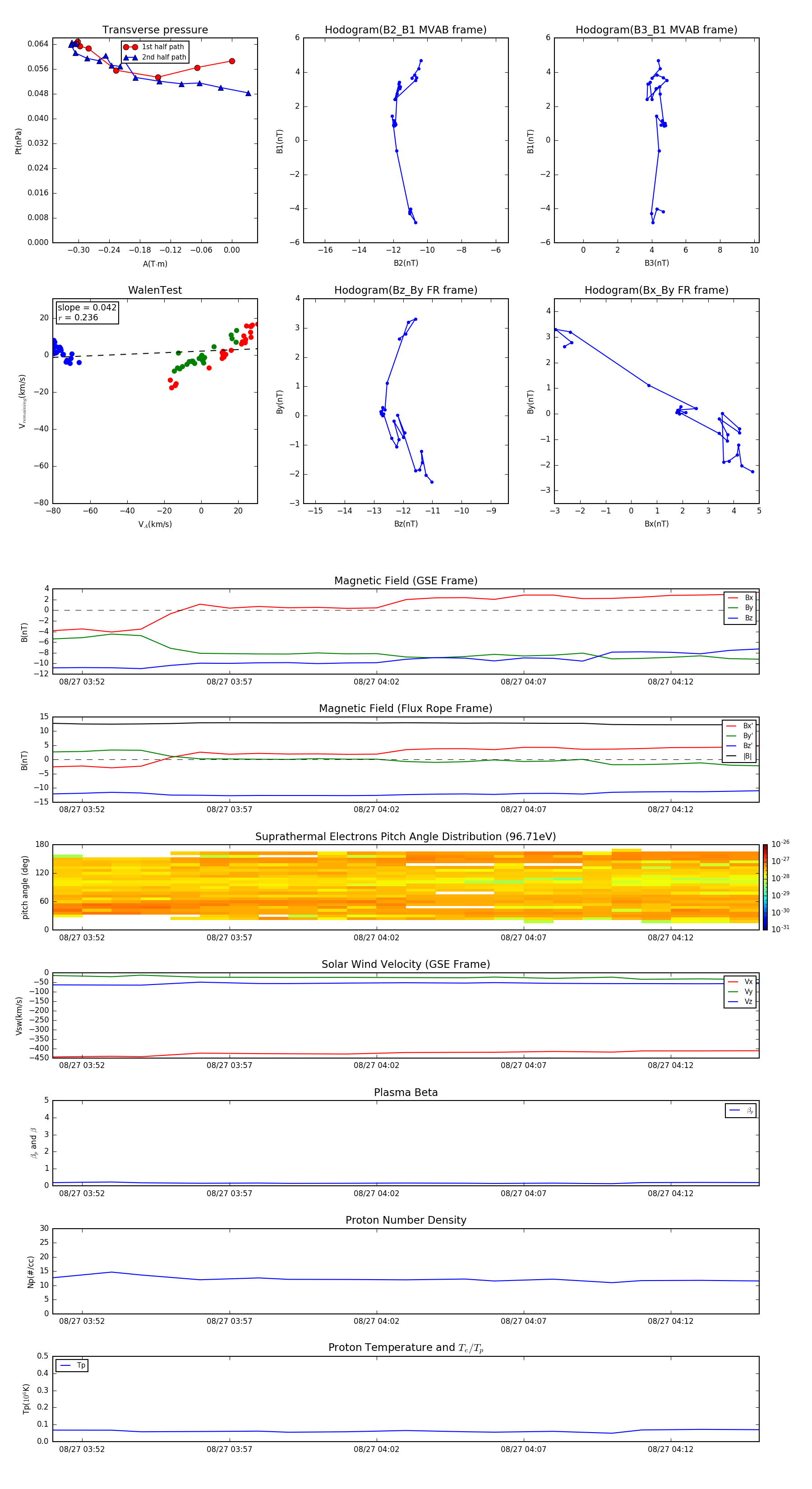
Task: Click the red circle marker in the path legend
Action: (x=131, y=47)
